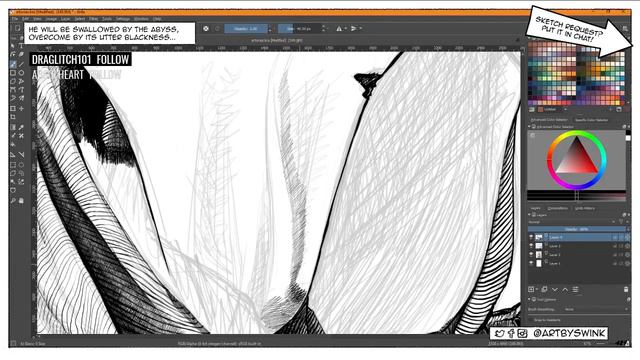Toggle visibility of third layer row
Image resolution: width=640 pixels, height=360 pixels.
pyautogui.click(x=531, y=255)
